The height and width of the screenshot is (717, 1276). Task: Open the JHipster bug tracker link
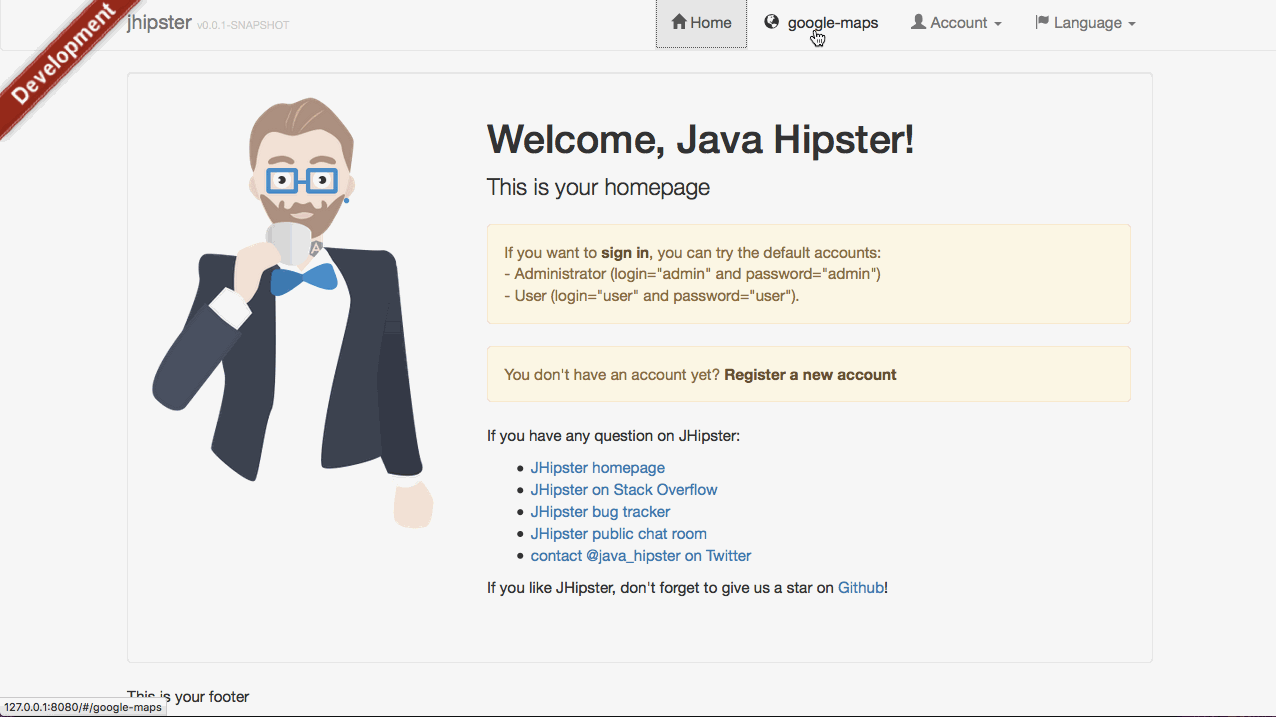pos(600,512)
